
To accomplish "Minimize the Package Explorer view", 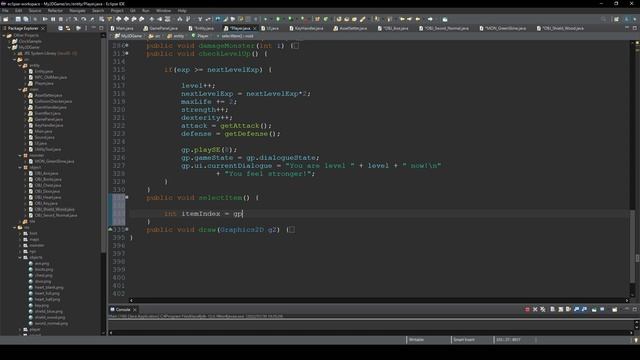I will pos(94,28).
